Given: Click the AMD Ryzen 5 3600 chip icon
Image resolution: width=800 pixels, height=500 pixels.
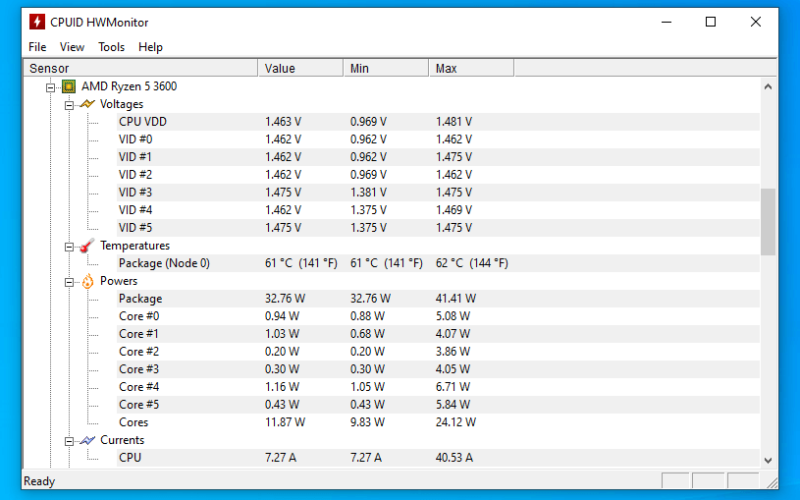Looking at the screenshot, I should click(x=69, y=86).
